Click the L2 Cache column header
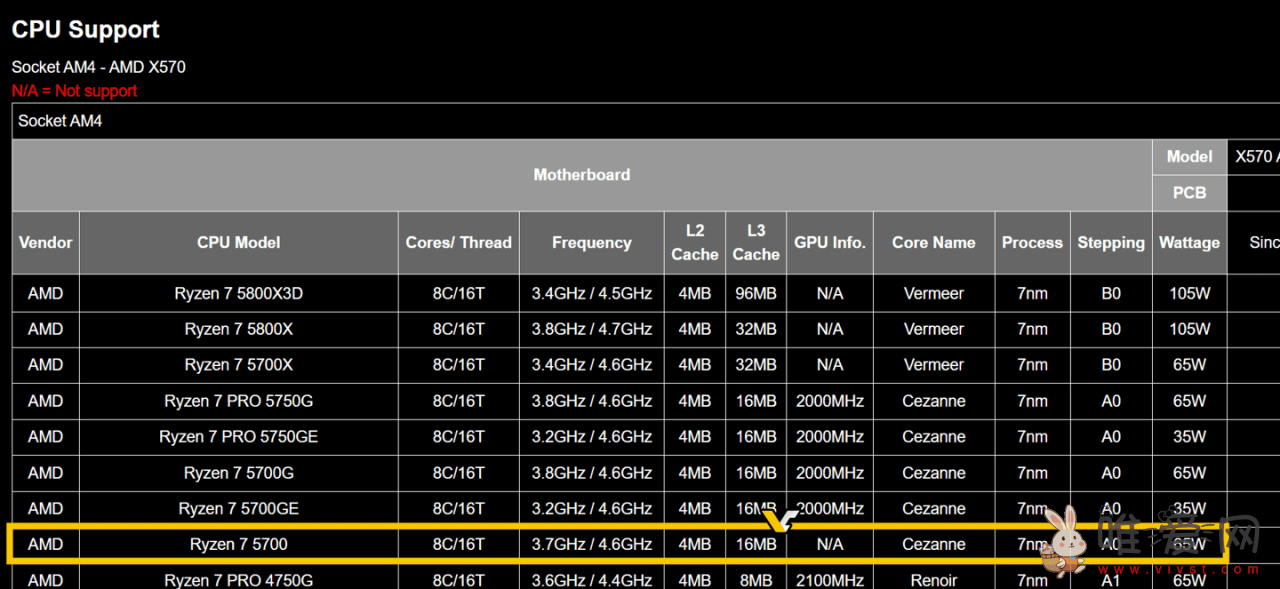1280x589 pixels. 695,243
